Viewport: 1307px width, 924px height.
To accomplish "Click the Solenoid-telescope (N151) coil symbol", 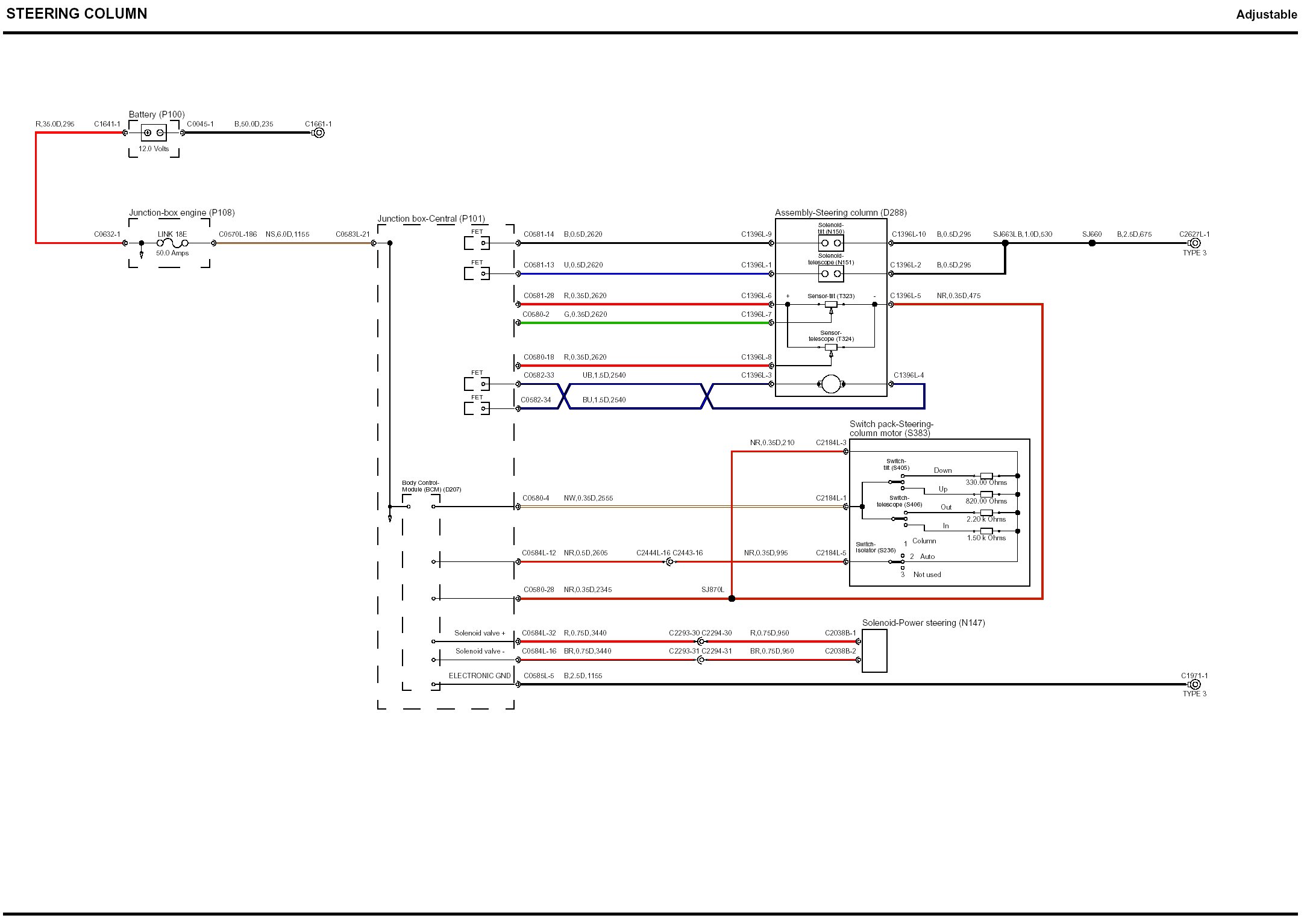I will 830,273.
